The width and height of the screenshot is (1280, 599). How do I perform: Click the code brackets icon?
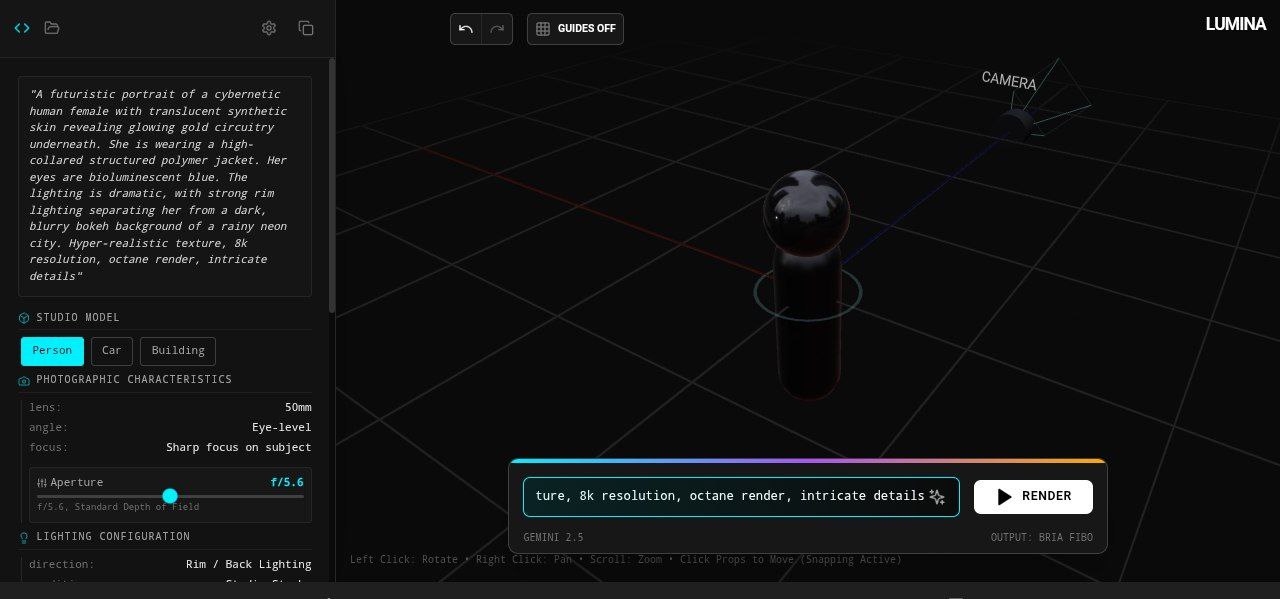tap(22, 28)
